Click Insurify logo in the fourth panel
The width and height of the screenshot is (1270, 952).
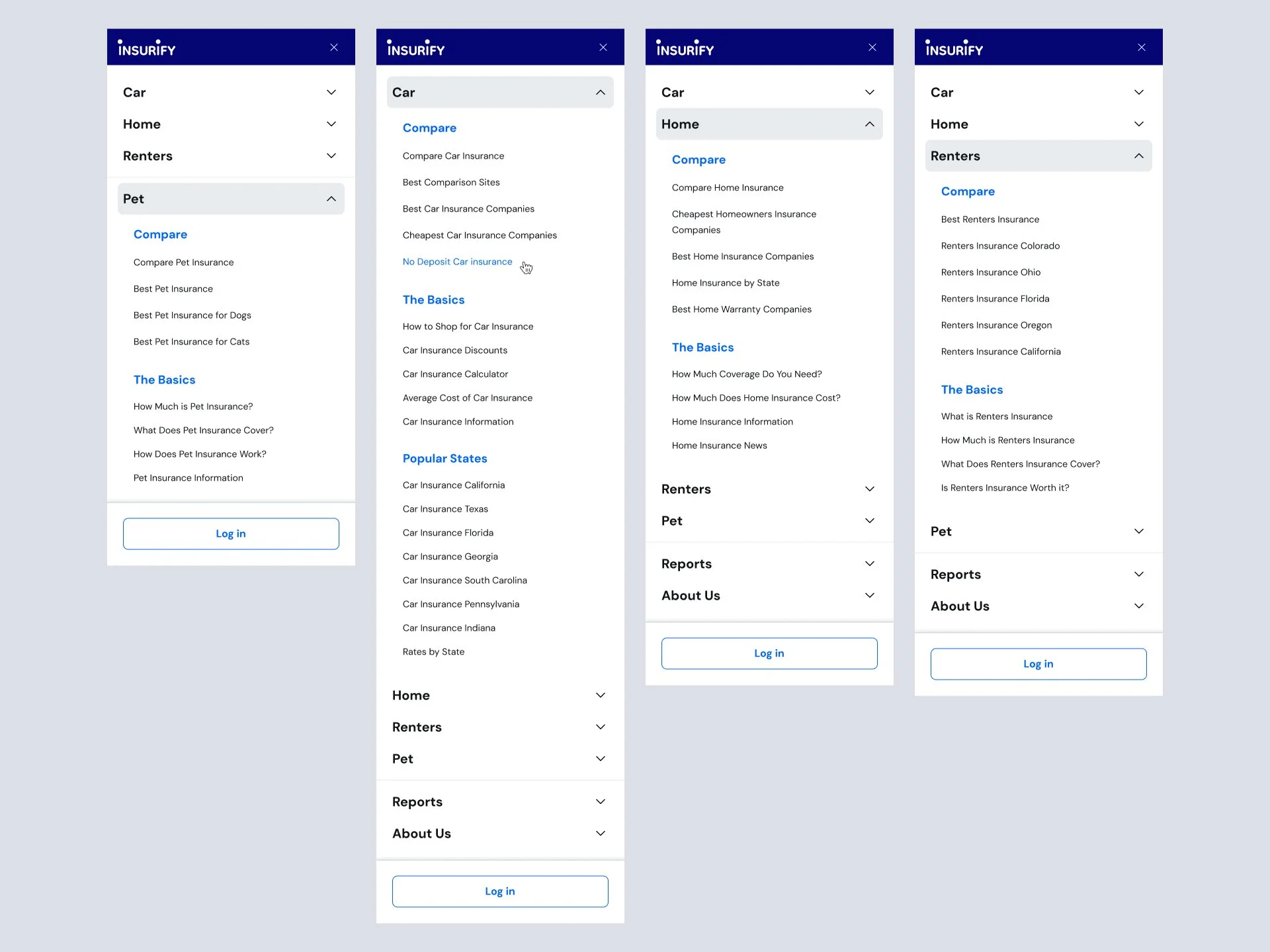[x=954, y=48]
